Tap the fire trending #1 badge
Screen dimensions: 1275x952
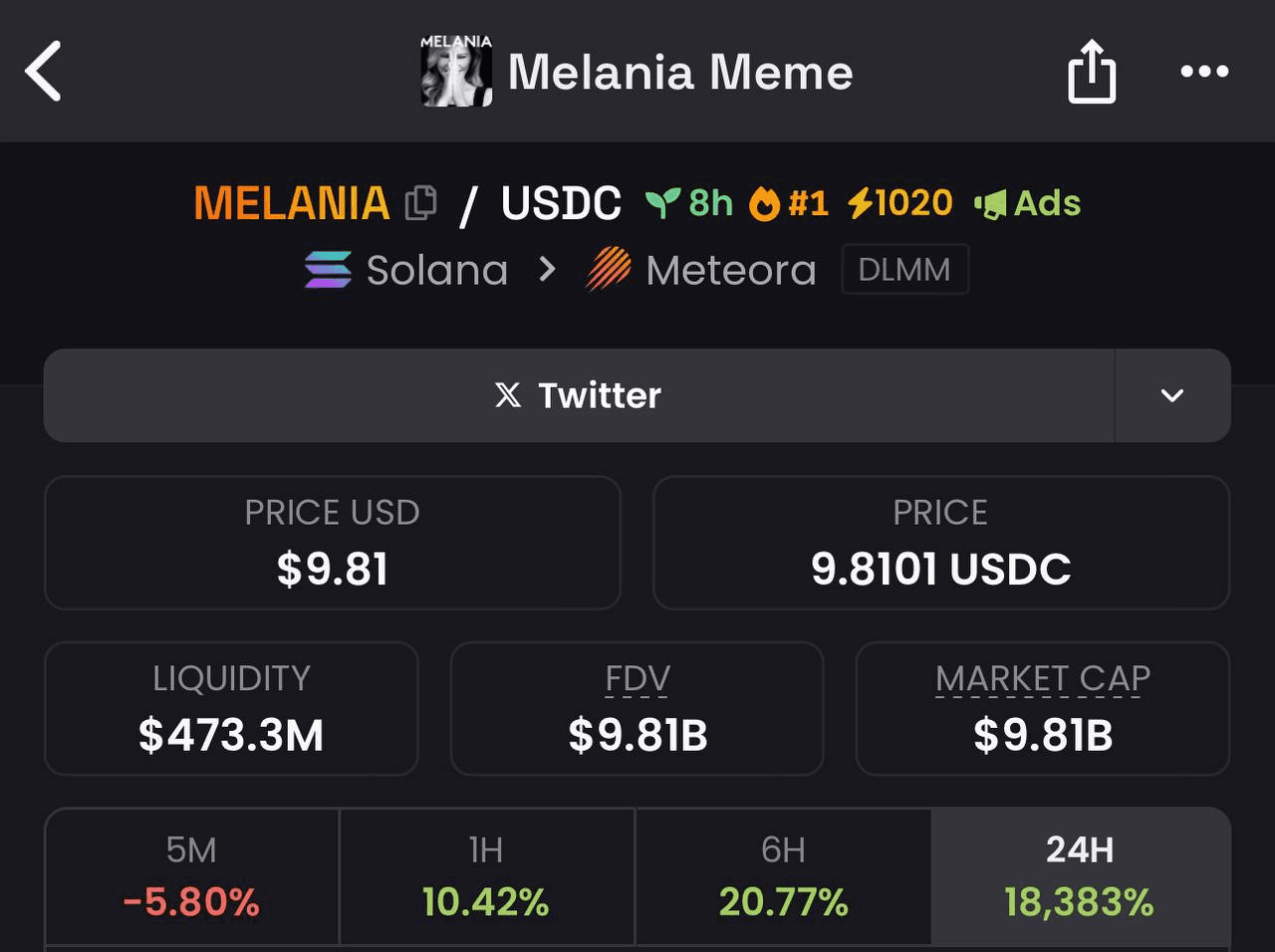click(789, 203)
